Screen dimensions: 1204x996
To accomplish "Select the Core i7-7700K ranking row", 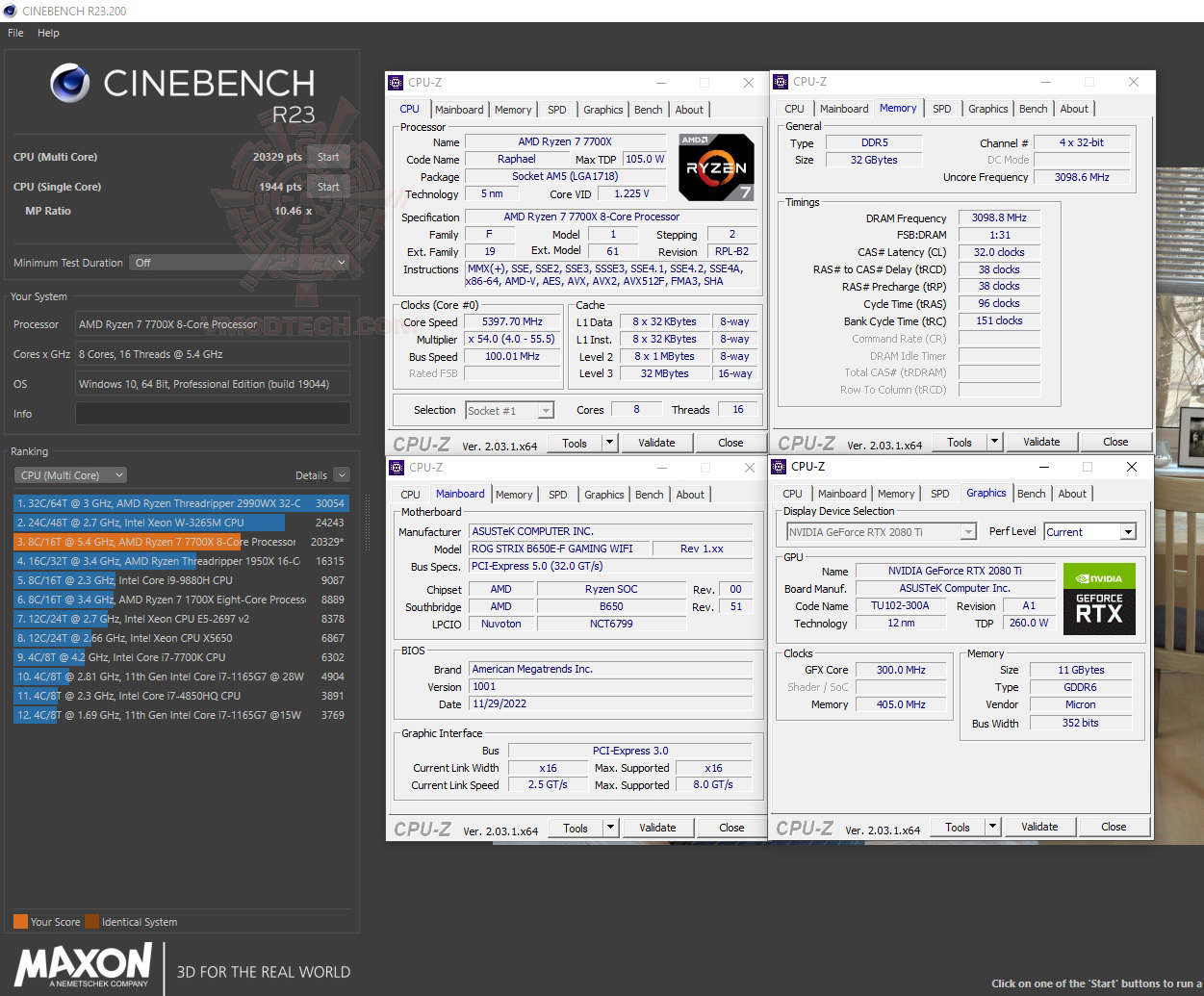I will coord(181,657).
